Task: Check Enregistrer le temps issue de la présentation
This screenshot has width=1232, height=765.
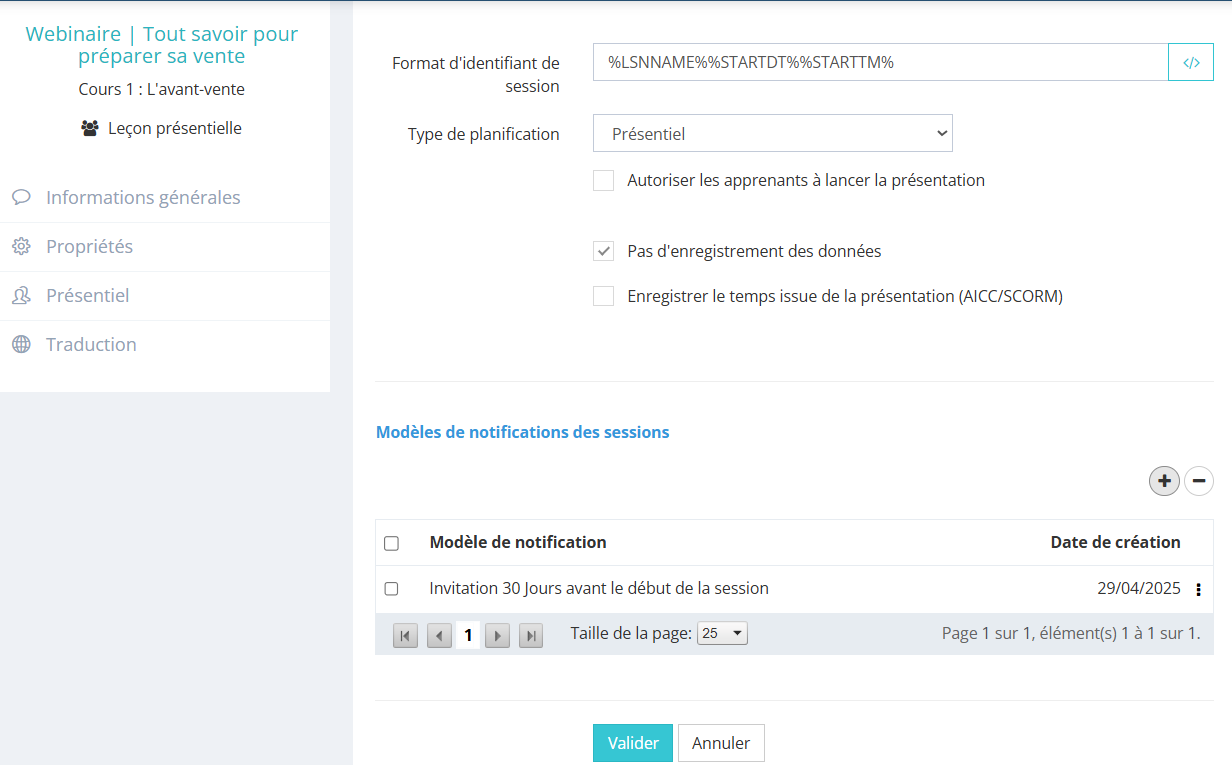Action: point(603,296)
